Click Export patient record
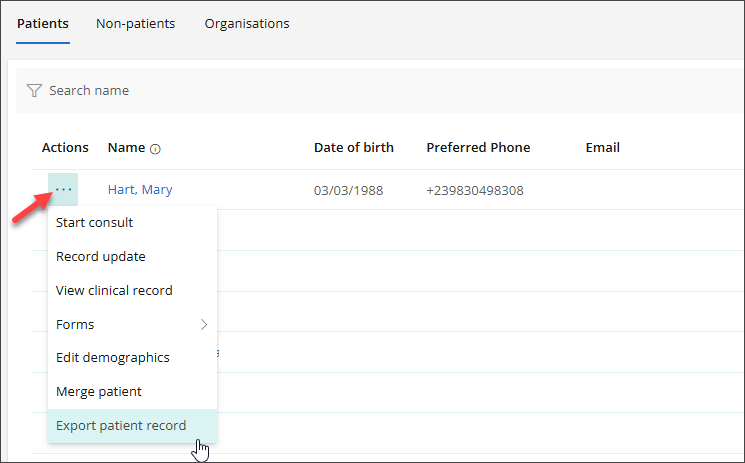Image resolution: width=745 pixels, height=463 pixels. coord(120,425)
